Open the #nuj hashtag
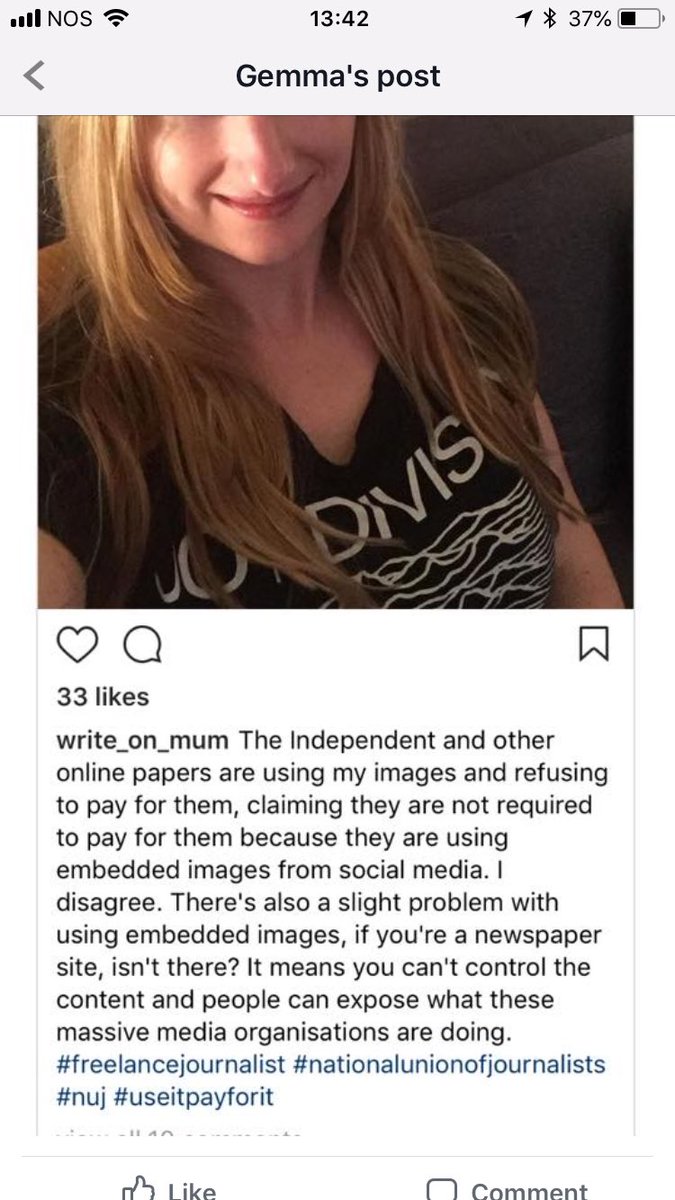This screenshot has width=675, height=1200. 78,1097
